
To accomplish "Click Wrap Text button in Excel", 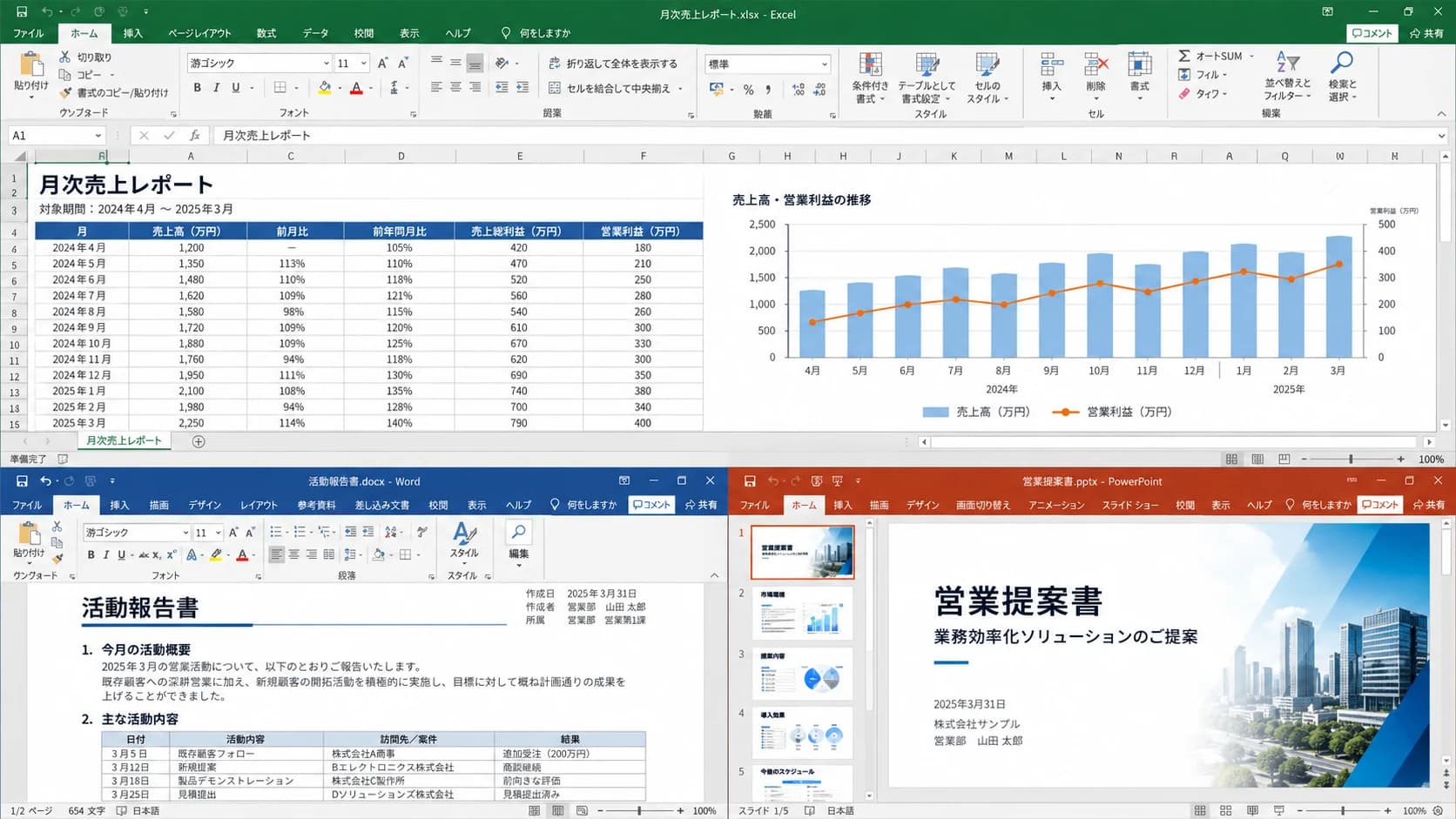I will tap(613, 64).
